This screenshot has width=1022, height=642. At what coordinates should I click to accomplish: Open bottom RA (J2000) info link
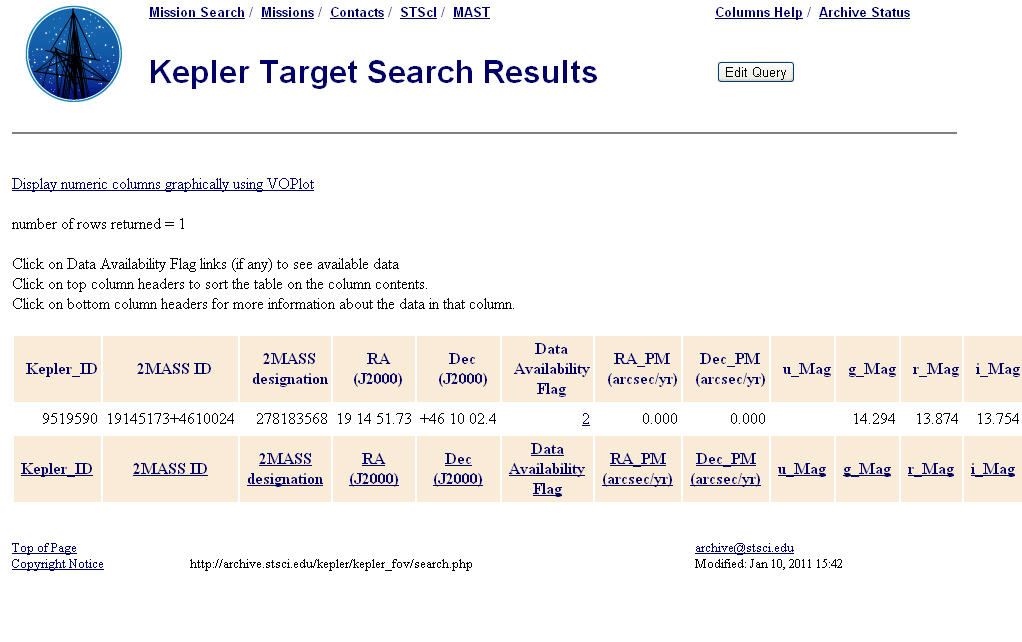pyautogui.click(x=373, y=469)
